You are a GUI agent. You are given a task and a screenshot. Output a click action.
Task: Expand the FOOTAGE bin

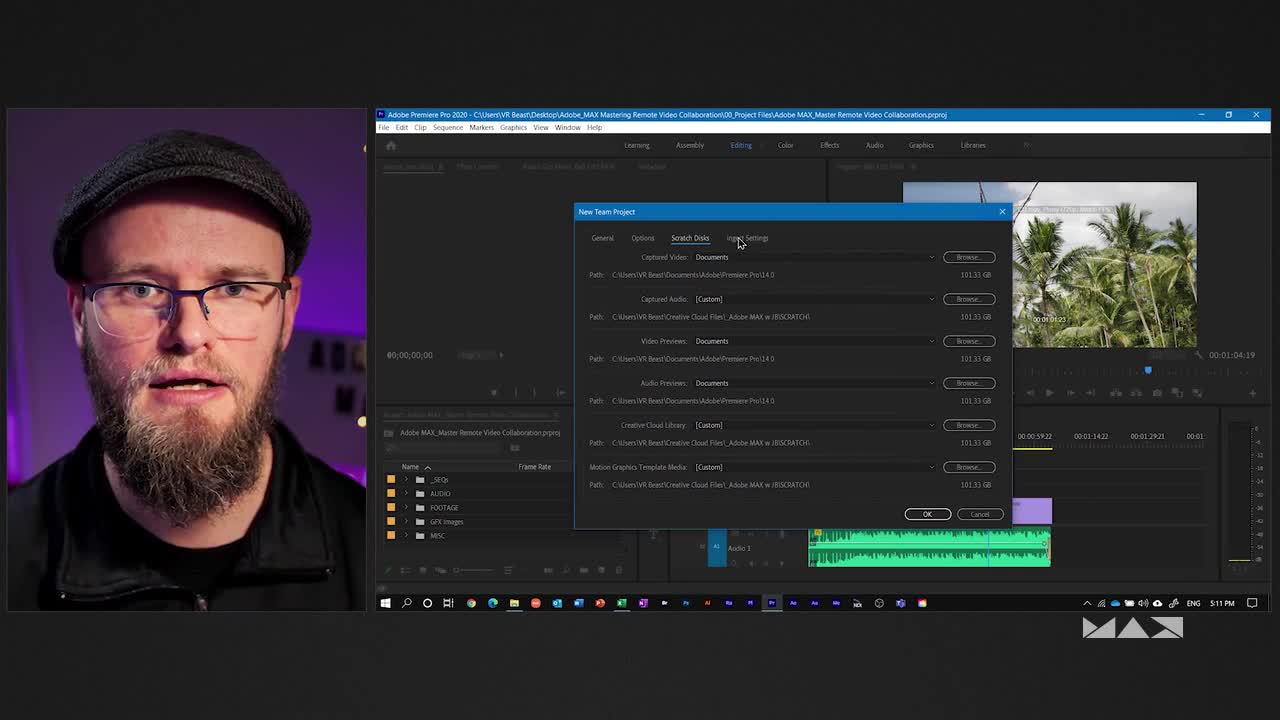(406, 507)
